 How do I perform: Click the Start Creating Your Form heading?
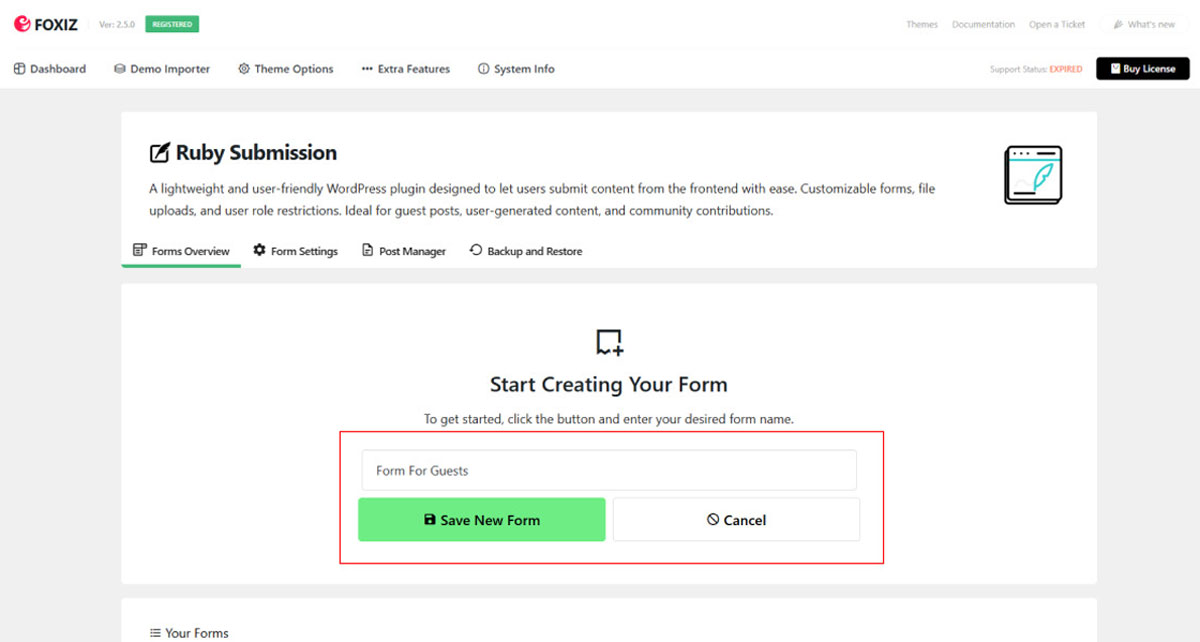point(609,385)
